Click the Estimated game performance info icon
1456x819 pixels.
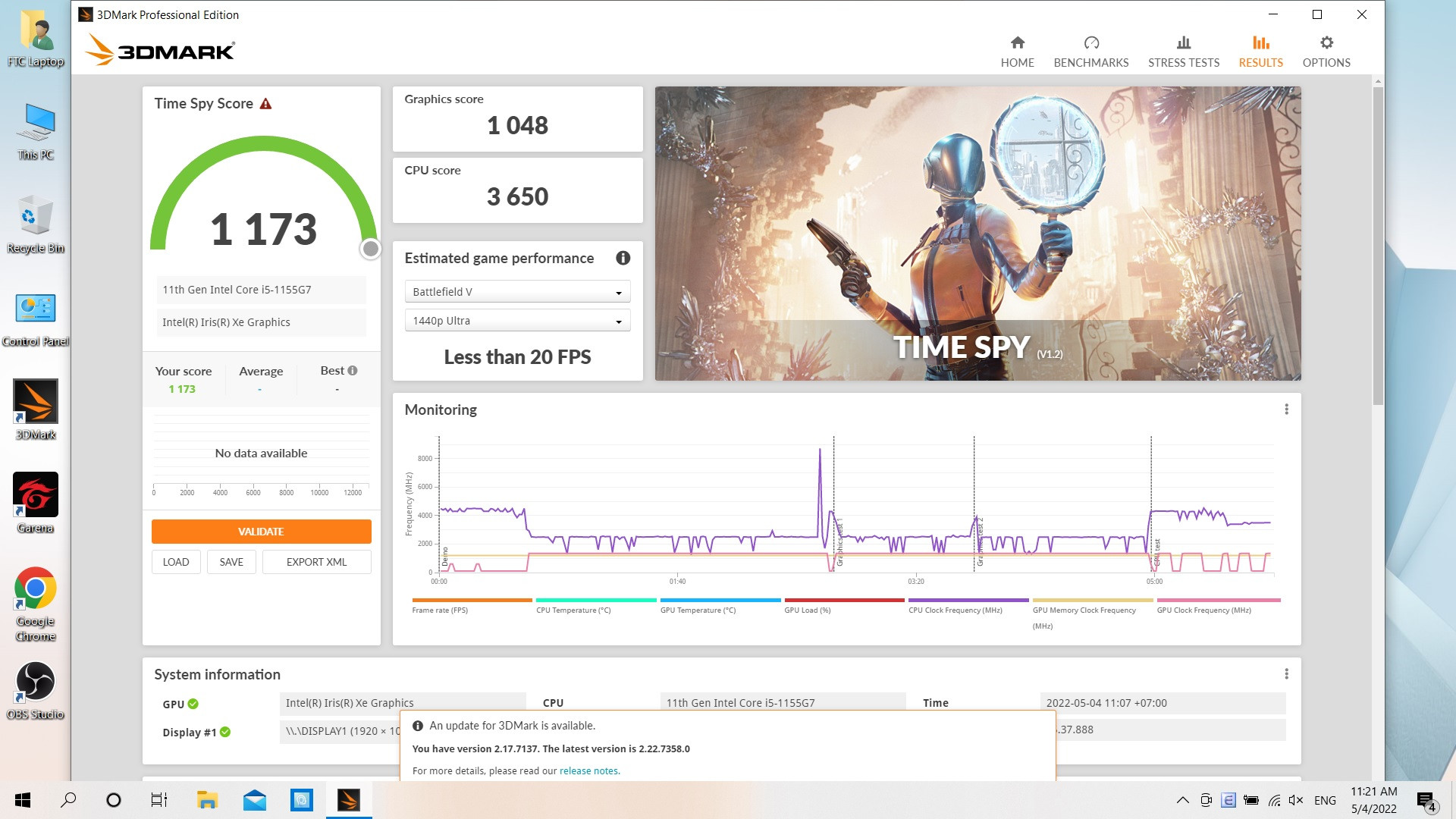click(623, 258)
